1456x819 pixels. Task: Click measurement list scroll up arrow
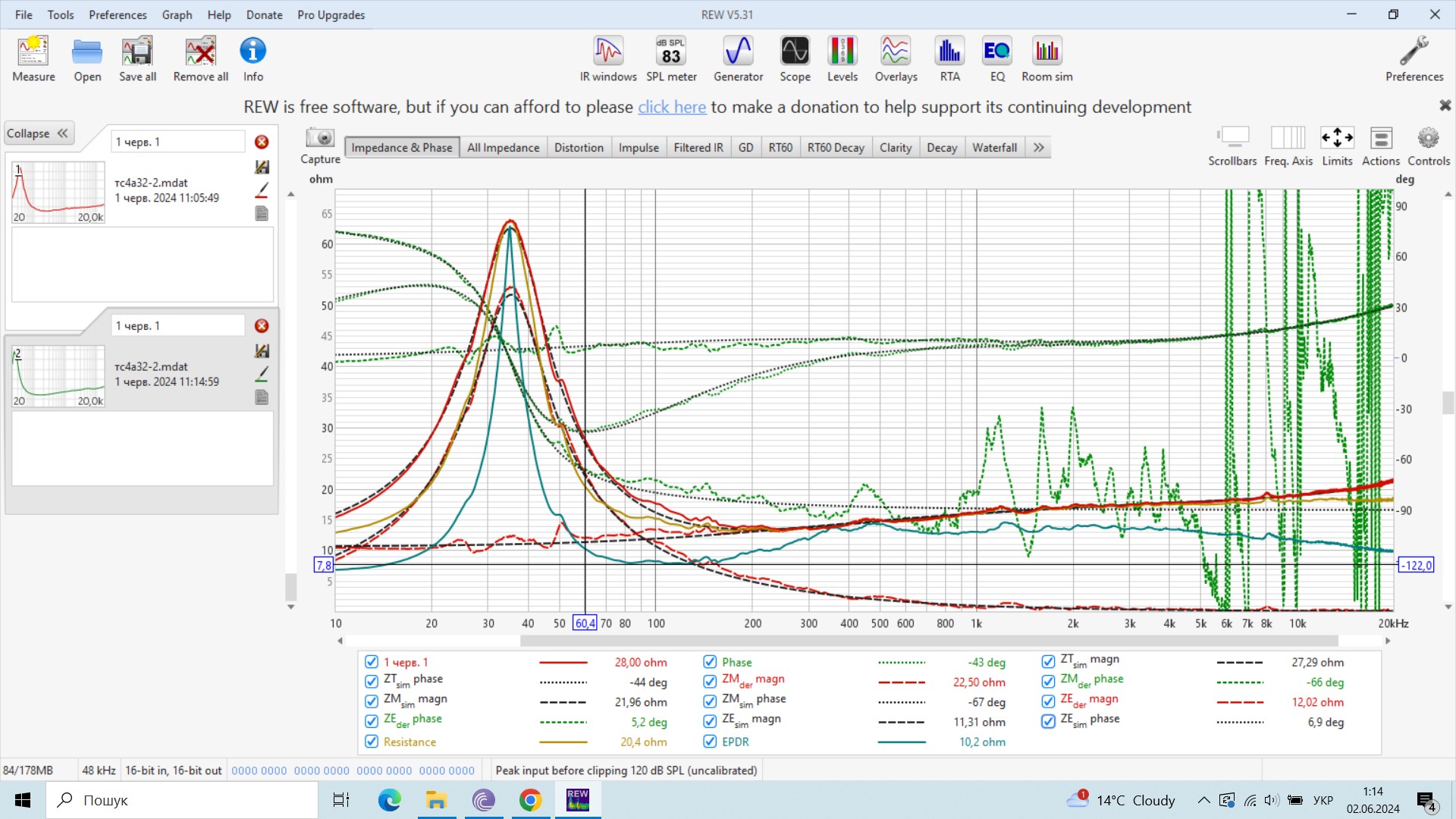click(290, 195)
